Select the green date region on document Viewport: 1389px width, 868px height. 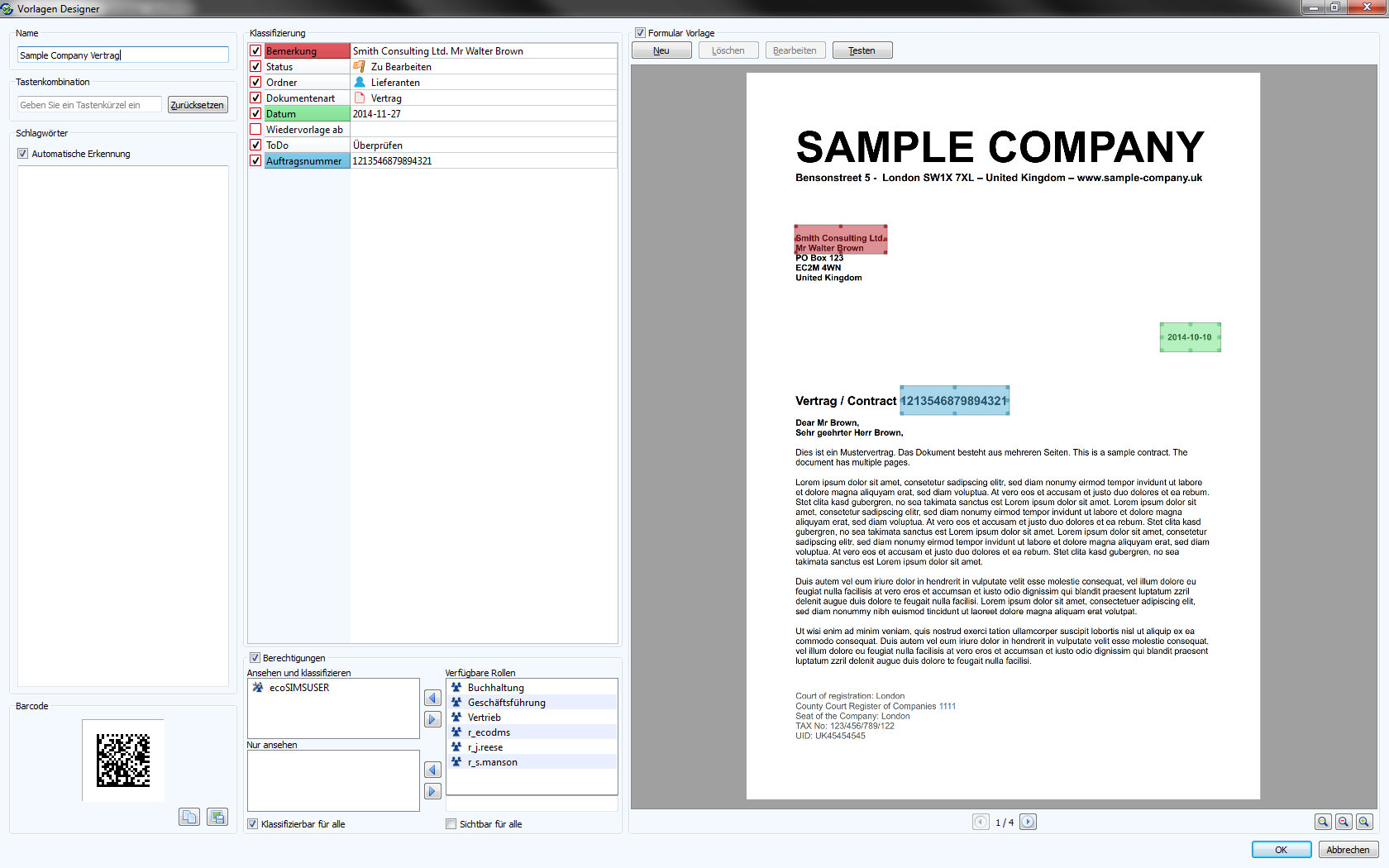(1190, 337)
